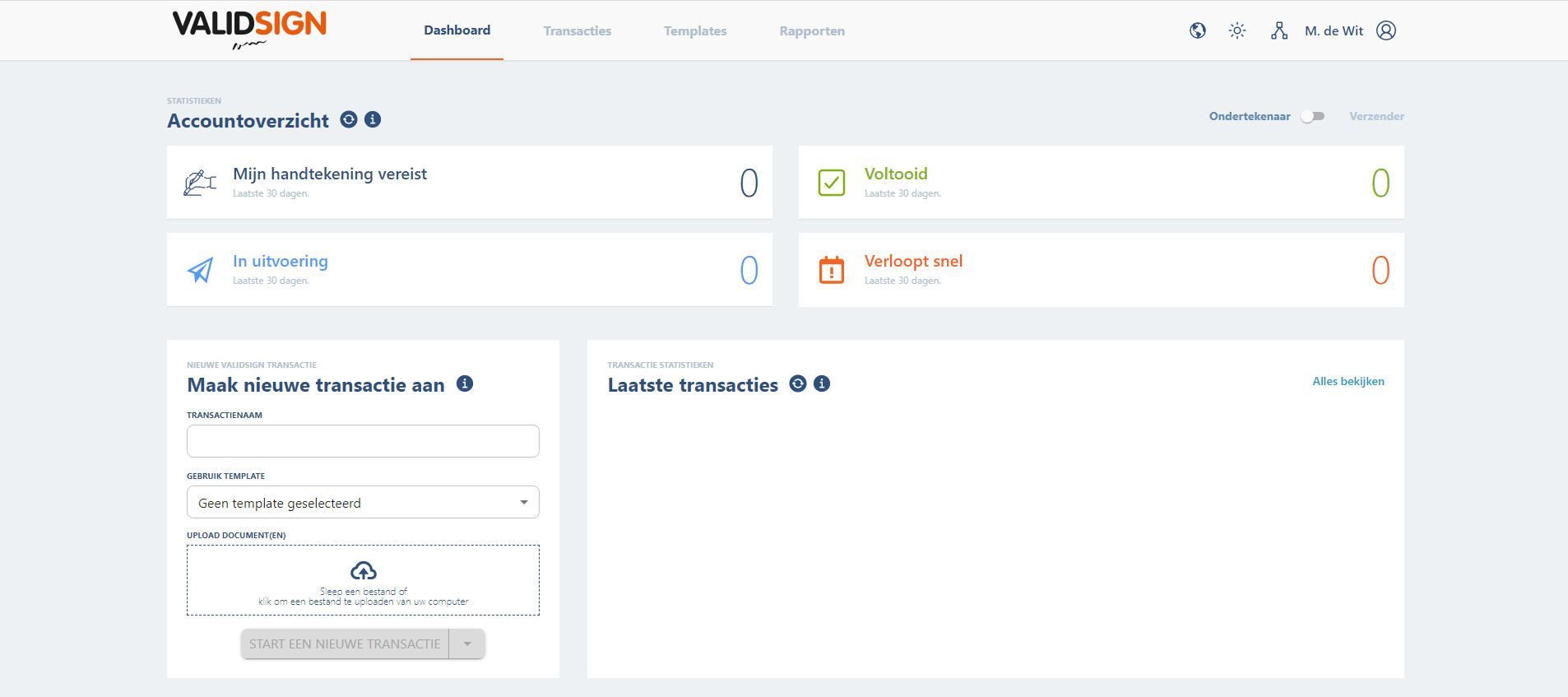Select the Ondertekenaar label
The width and height of the screenshot is (1568, 697).
(x=1250, y=116)
